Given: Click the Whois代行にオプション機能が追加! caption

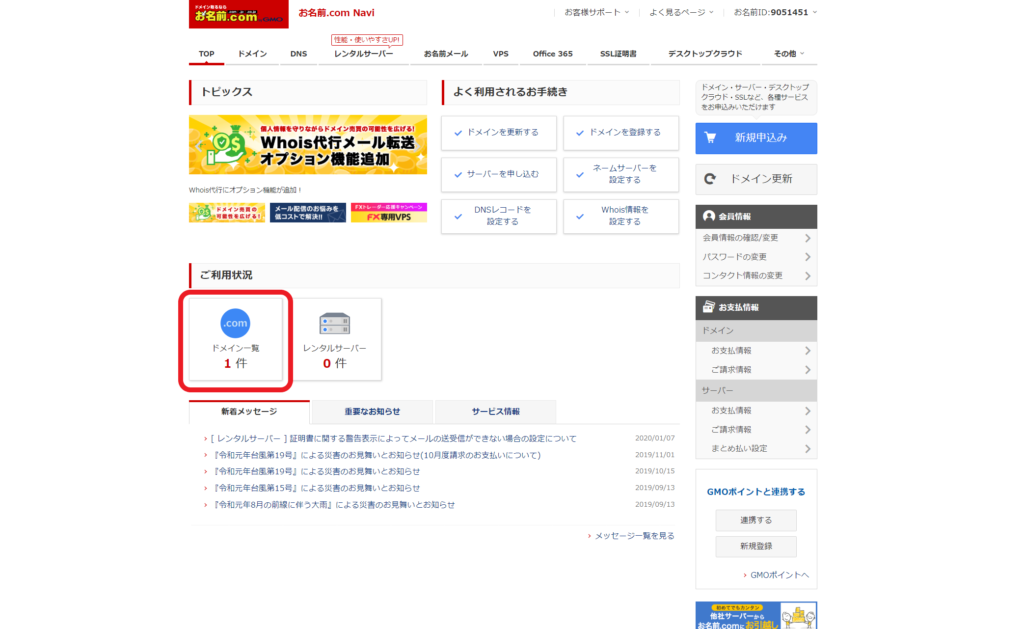Looking at the screenshot, I should [246, 190].
